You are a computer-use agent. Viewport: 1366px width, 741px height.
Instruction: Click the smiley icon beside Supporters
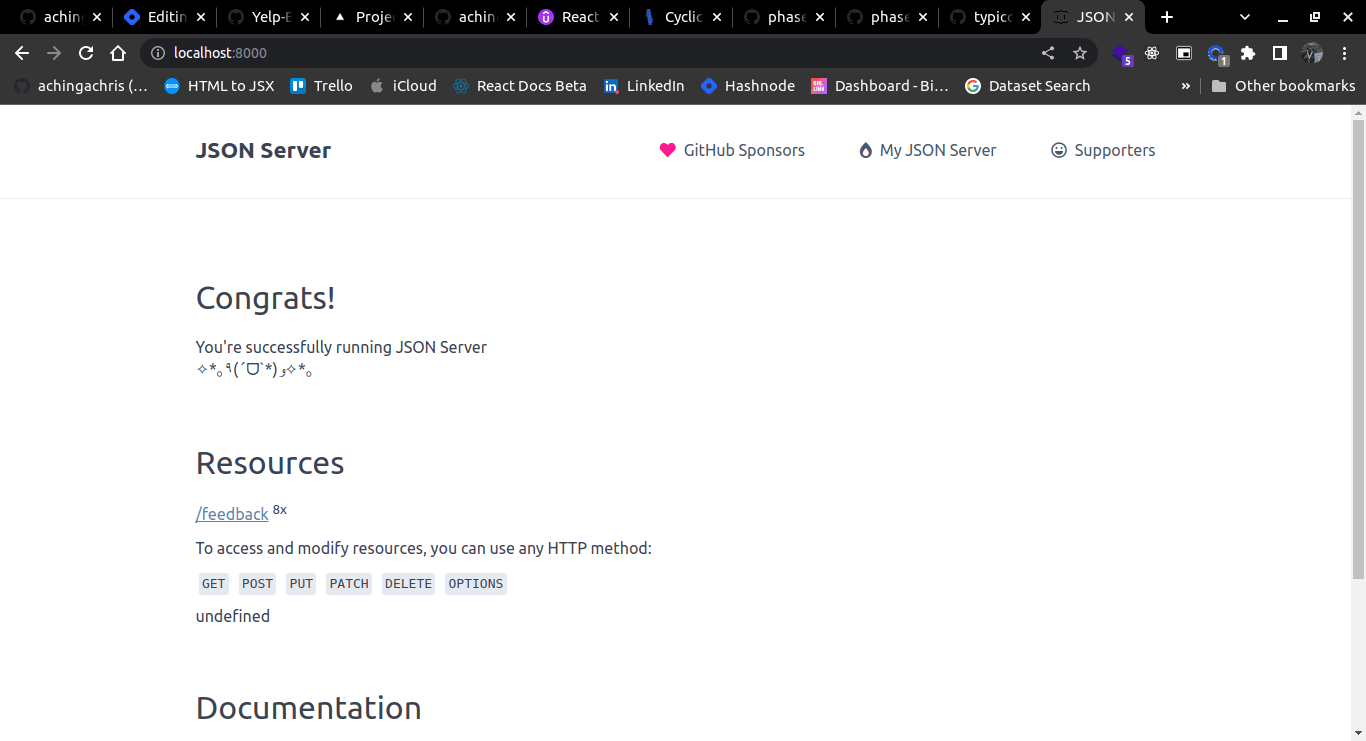tap(1059, 150)
